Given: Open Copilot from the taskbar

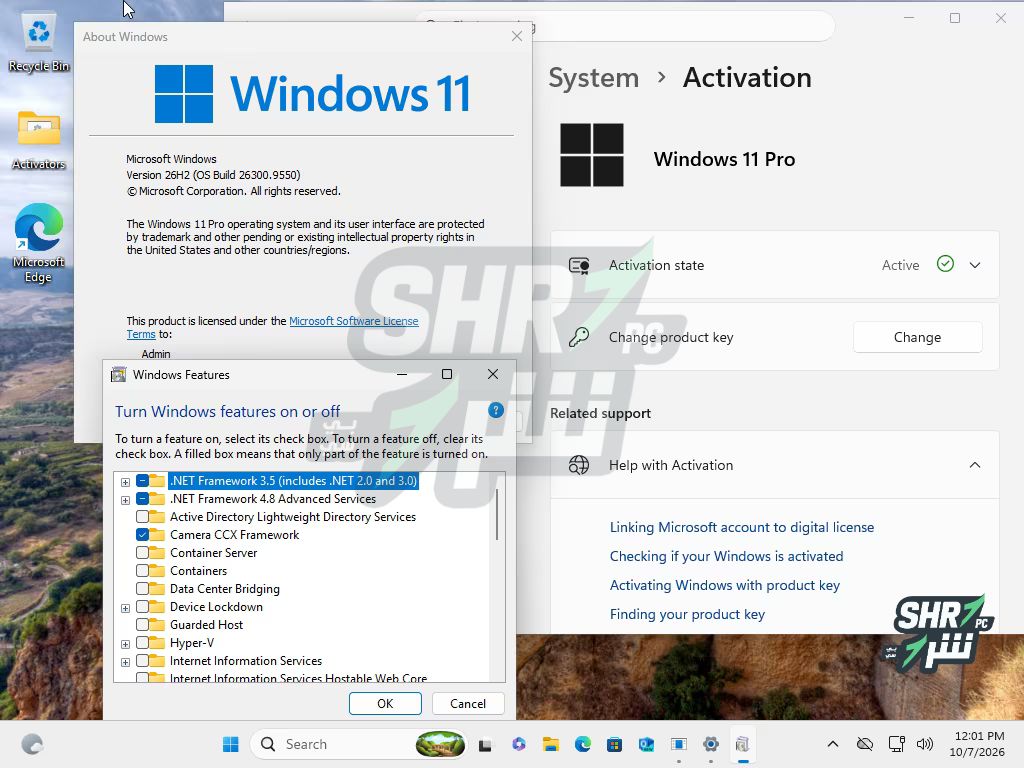Looking at the screenshot, I should [519, 744].
